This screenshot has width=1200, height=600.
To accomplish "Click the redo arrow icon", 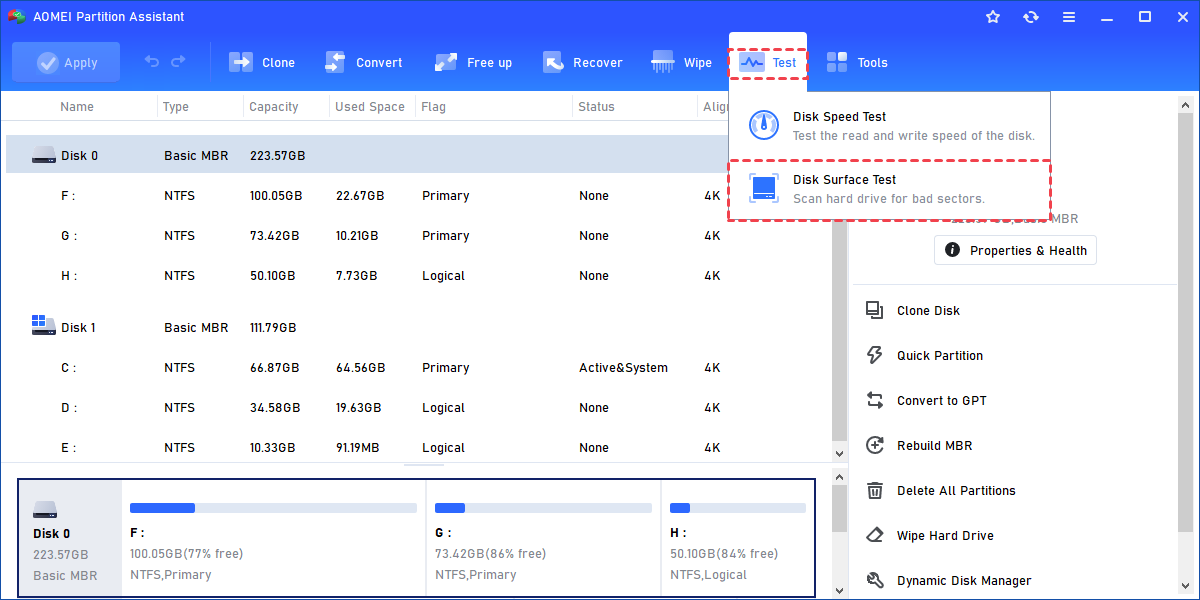I will (x=178, y=62).
